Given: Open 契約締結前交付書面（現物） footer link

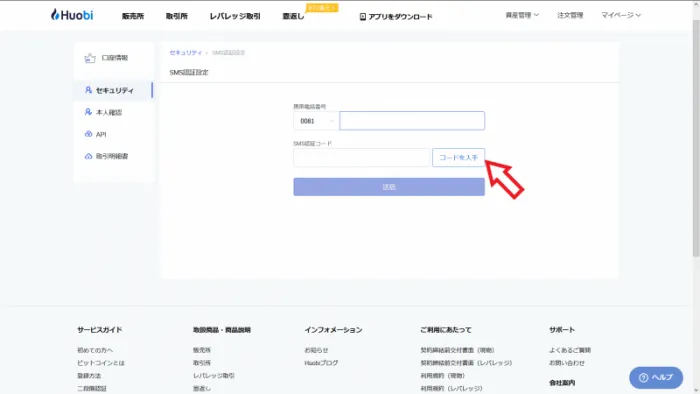Looking at the screenshot, I should pos(457,350).
